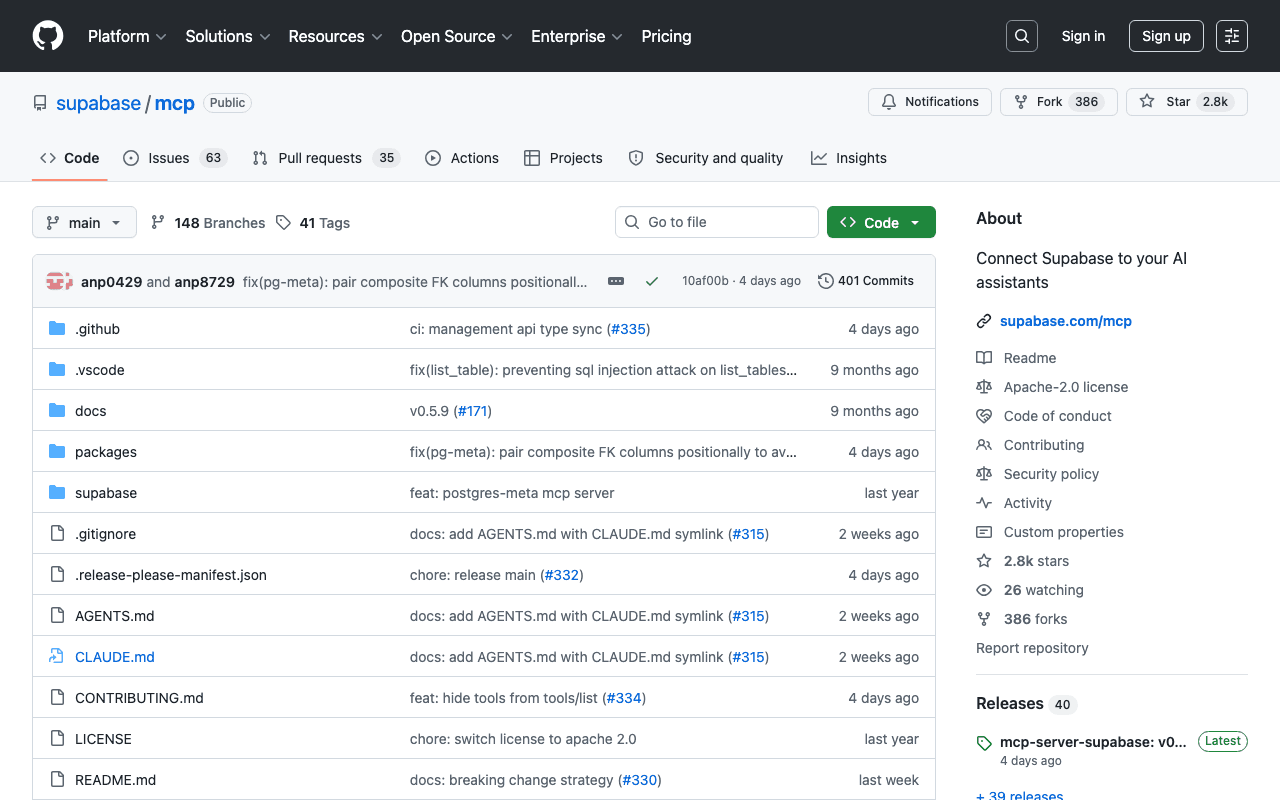Open Apache-2.0 license link
The image size is (1280, 800).
tap(1052, 387)
